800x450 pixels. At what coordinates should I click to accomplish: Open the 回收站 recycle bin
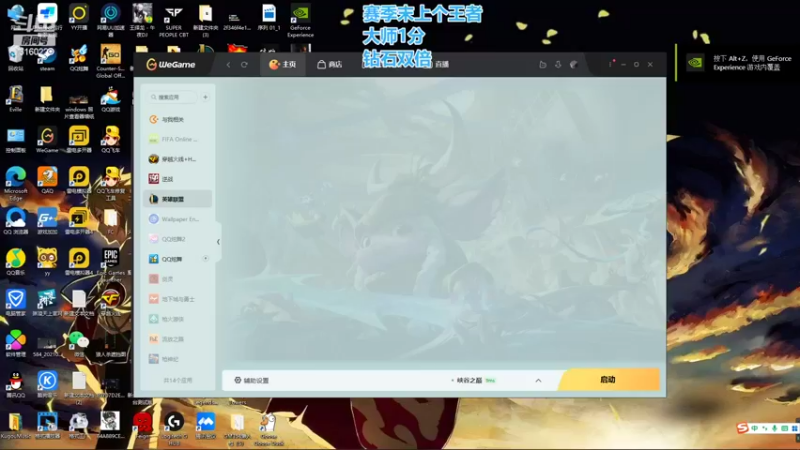[x=15, y=58]
